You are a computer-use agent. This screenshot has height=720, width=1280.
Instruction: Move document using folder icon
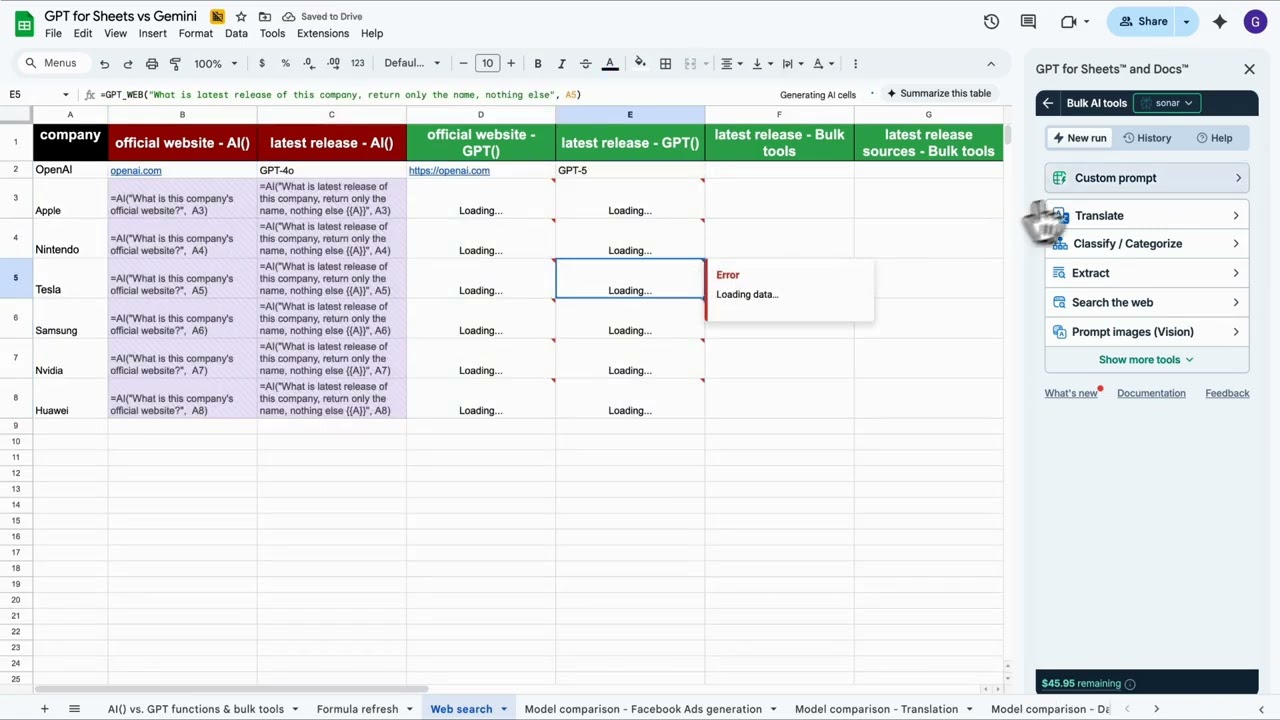(x=264, y=17)
